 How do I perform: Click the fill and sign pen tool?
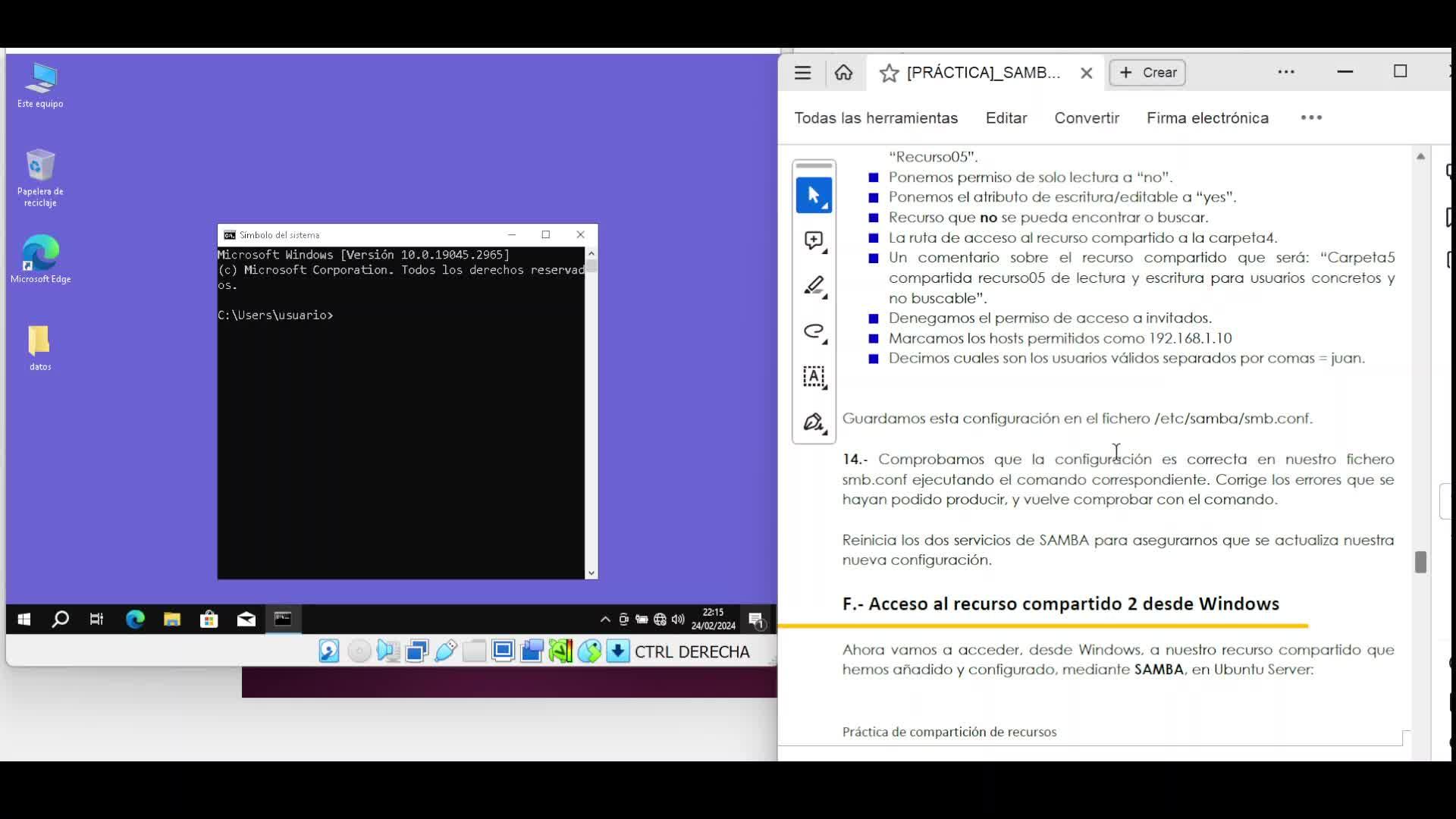814,422
